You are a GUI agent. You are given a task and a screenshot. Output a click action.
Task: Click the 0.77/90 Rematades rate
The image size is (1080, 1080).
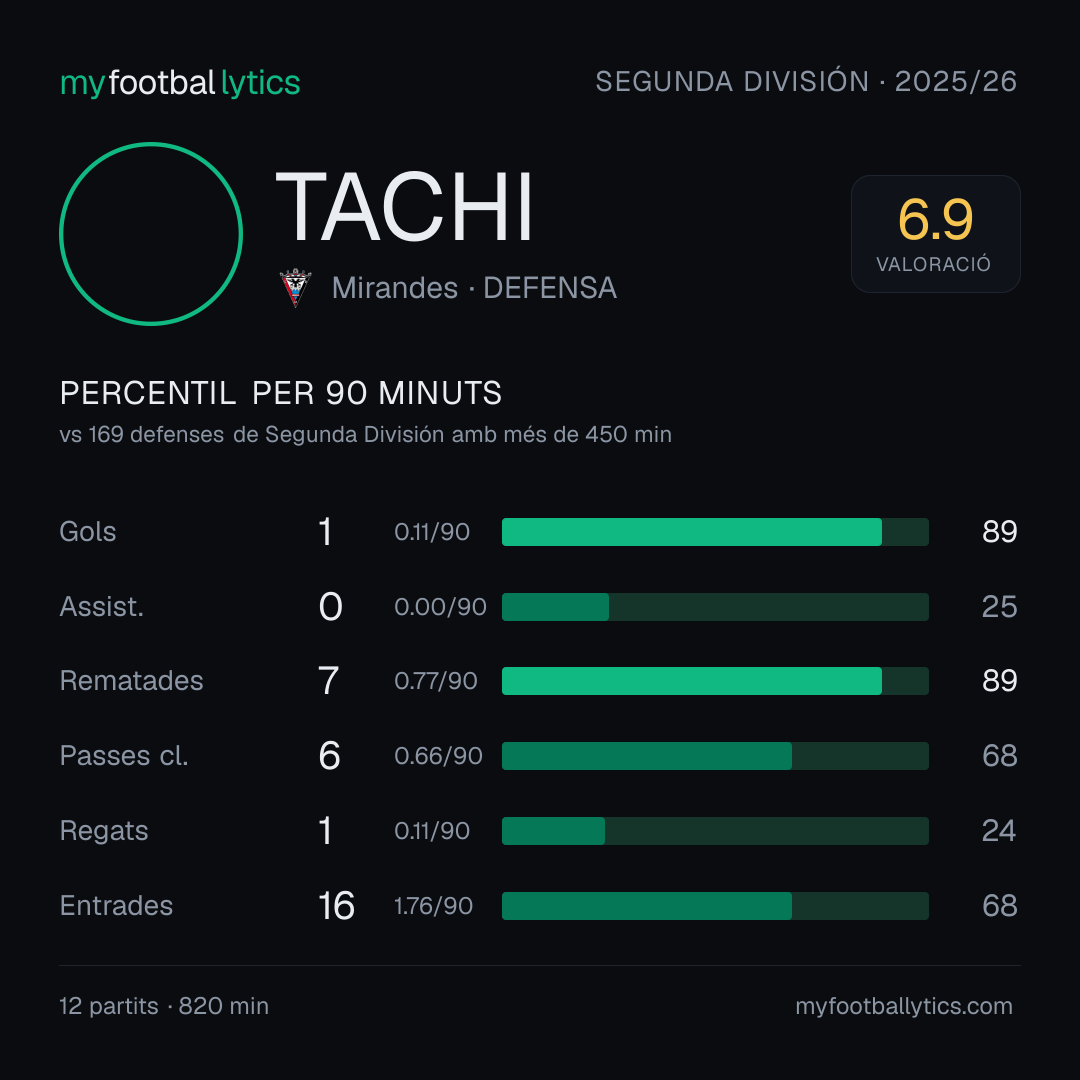pyautogui.click(x=435, y=681)
